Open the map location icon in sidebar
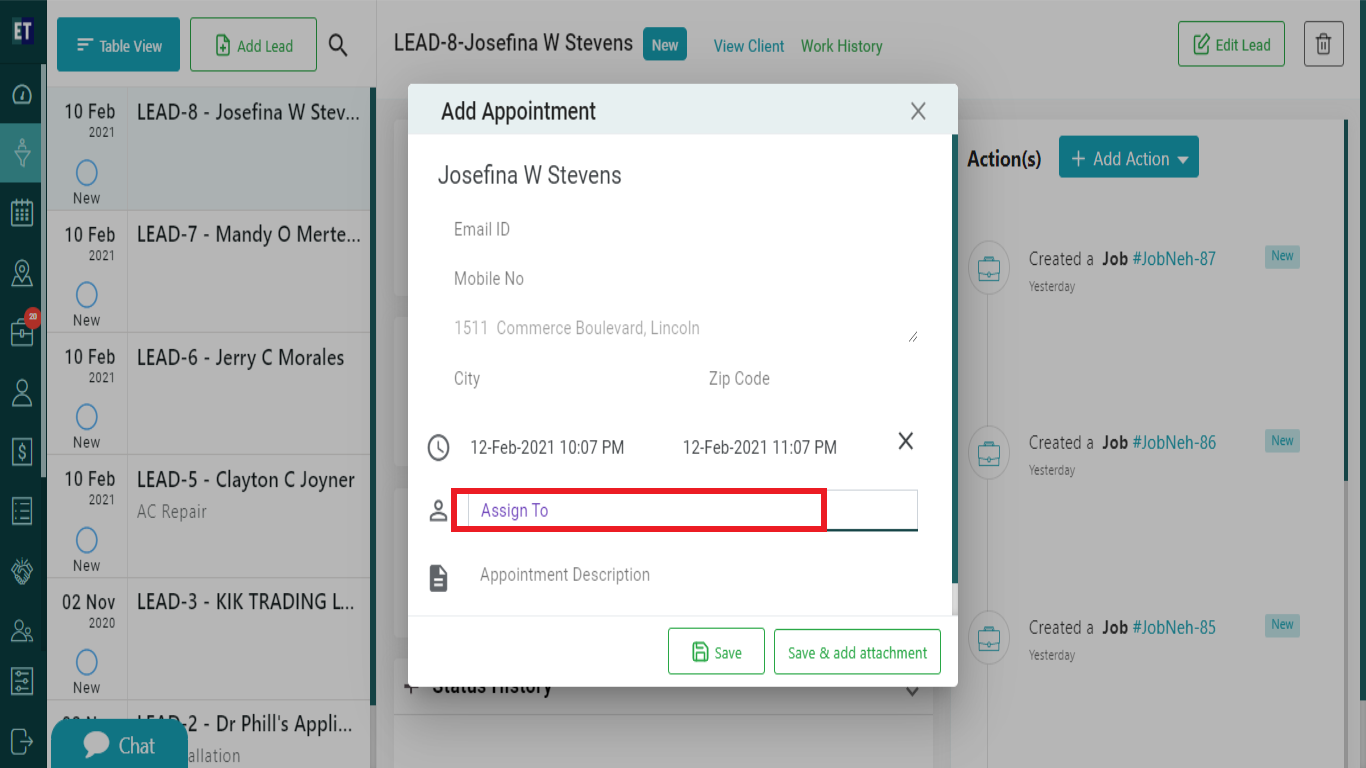This screenshot has width=1366, height=768. click(22, 272)
